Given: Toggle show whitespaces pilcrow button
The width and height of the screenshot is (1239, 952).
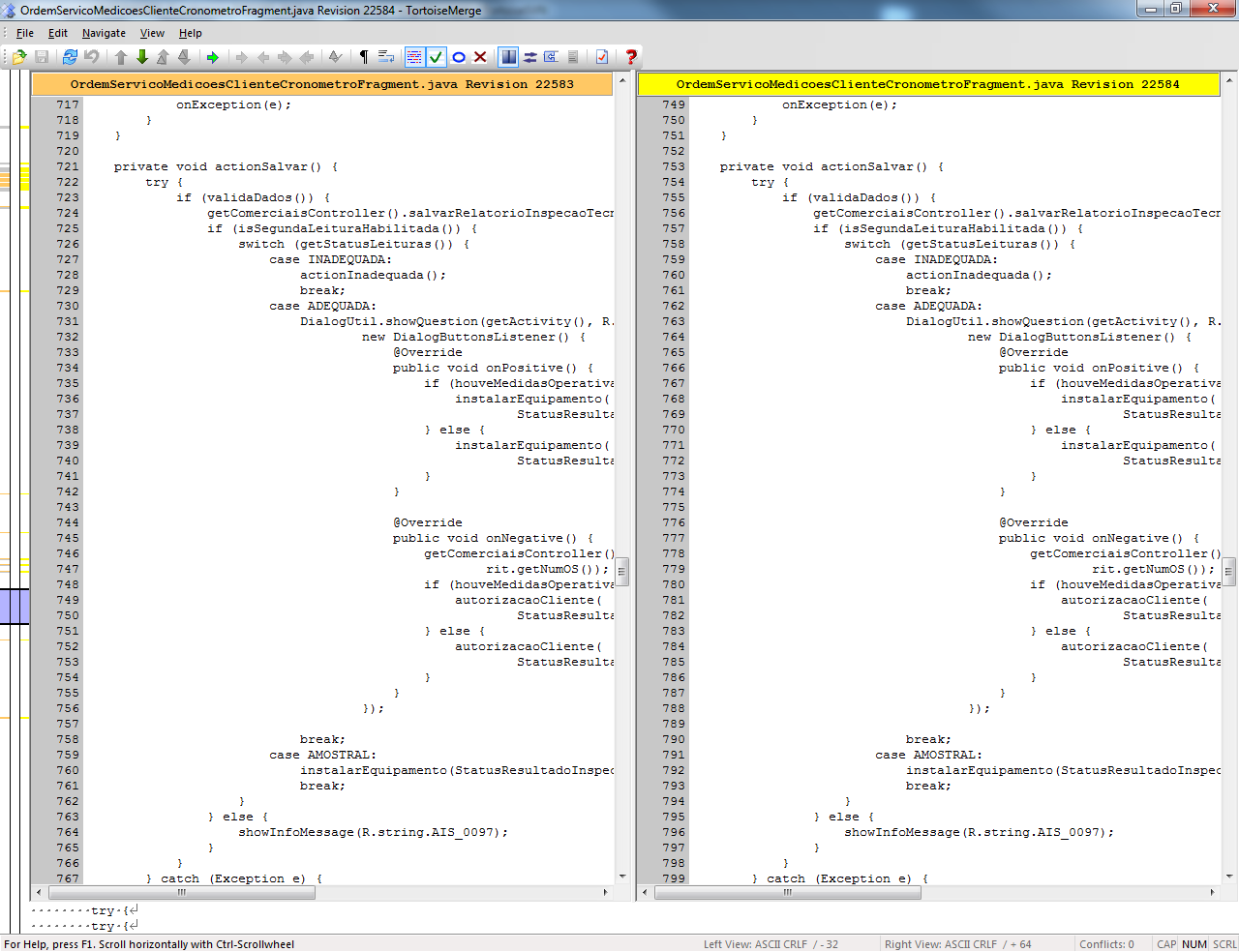Looking at the screenshot, I should (364, 57).
